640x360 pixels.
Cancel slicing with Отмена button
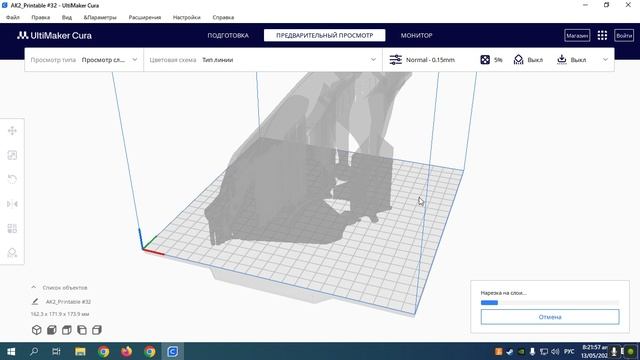pos(550,317)
